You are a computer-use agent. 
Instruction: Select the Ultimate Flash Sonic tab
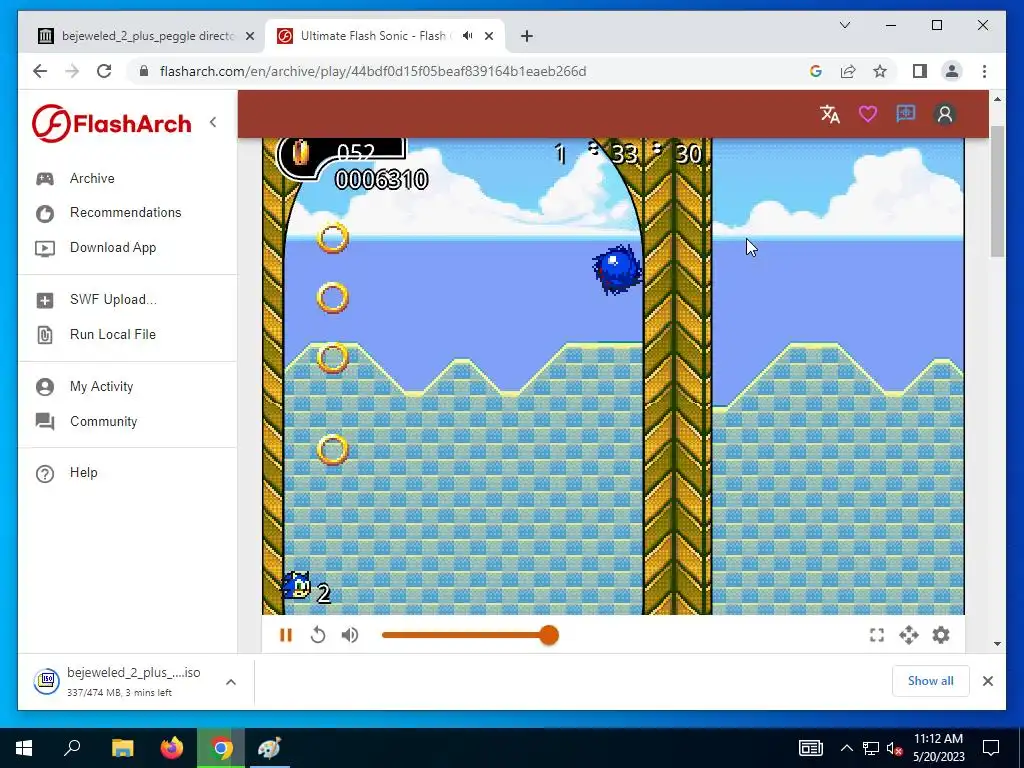pyautogui.click(x=372, y=36)
